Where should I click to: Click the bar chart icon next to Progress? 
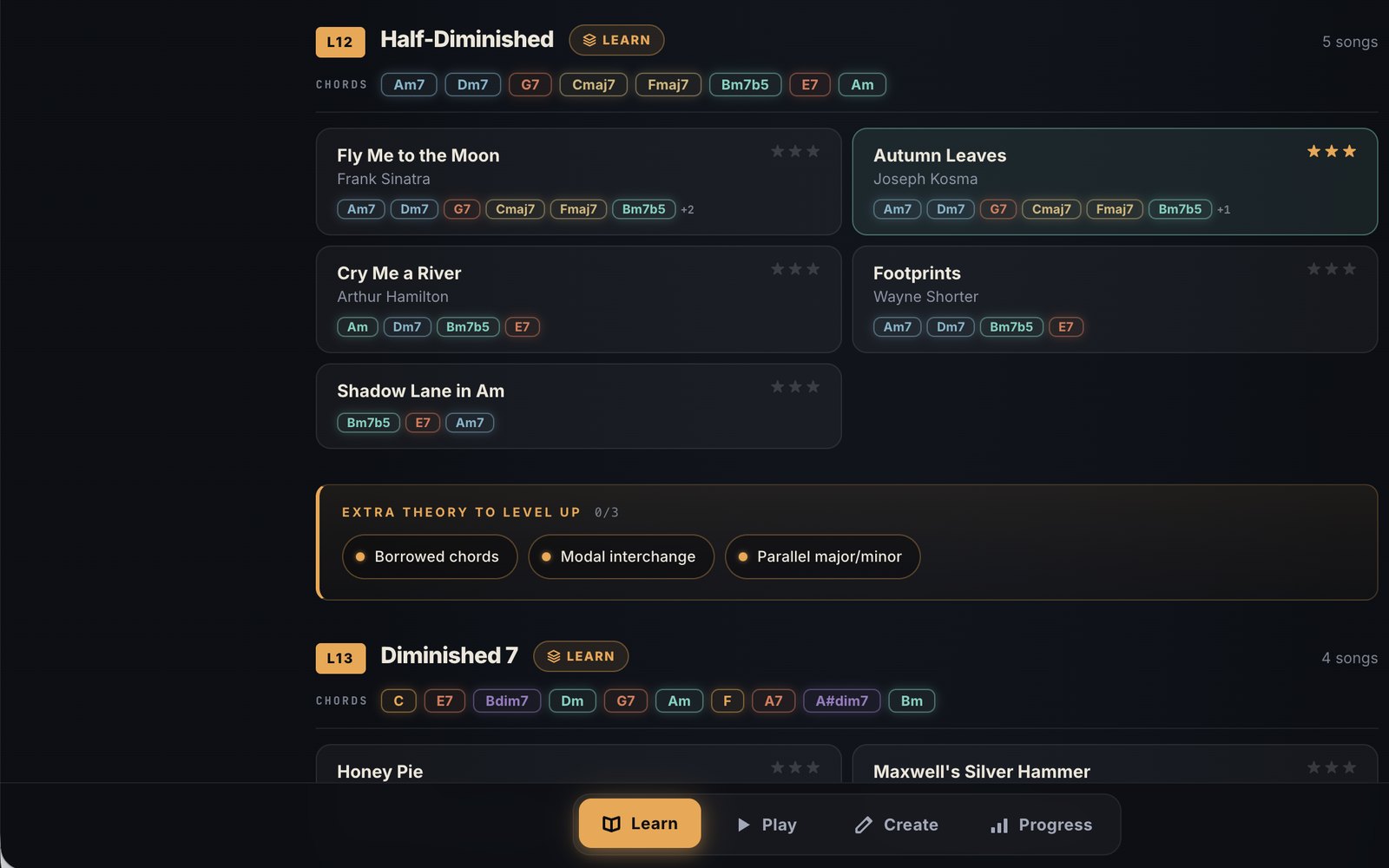[999, 825]
